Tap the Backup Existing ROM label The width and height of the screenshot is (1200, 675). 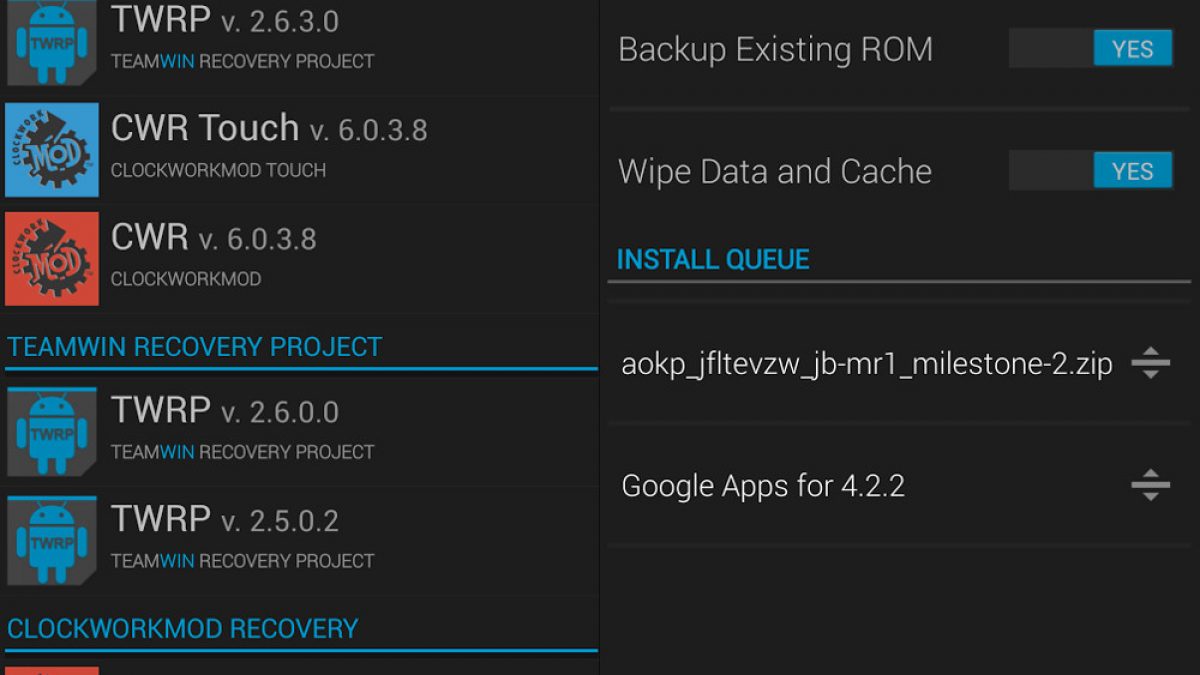tap(775, 49)
